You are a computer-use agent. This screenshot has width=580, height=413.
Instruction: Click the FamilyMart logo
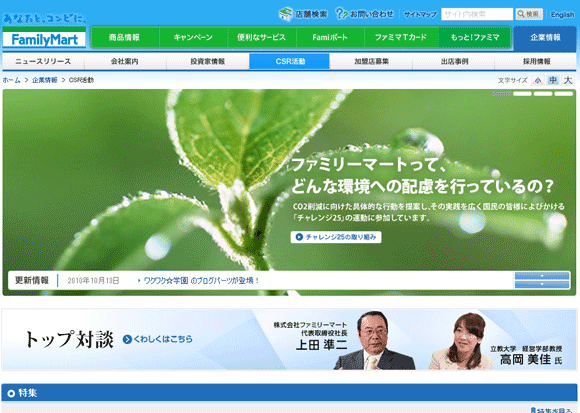pos(44,37)
